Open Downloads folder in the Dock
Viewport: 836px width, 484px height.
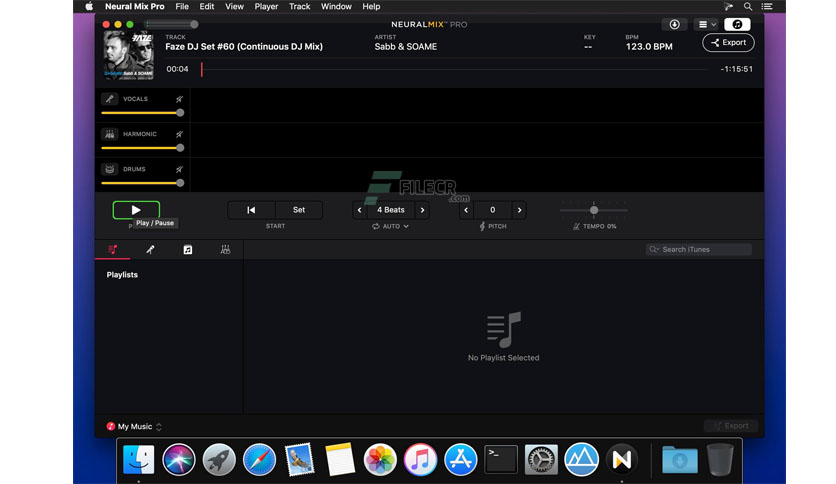point(680,459)
